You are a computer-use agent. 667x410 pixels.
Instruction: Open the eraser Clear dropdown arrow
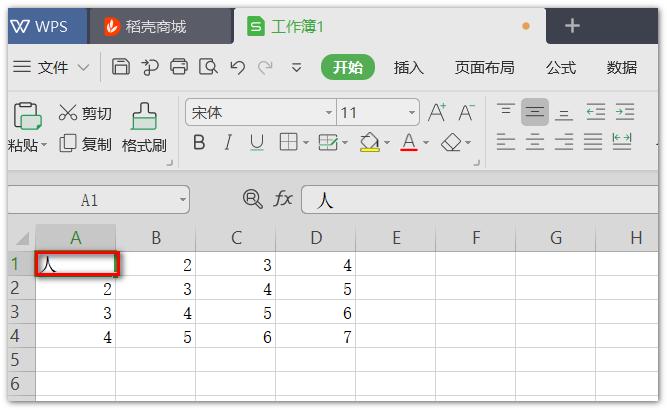(468, 142)
